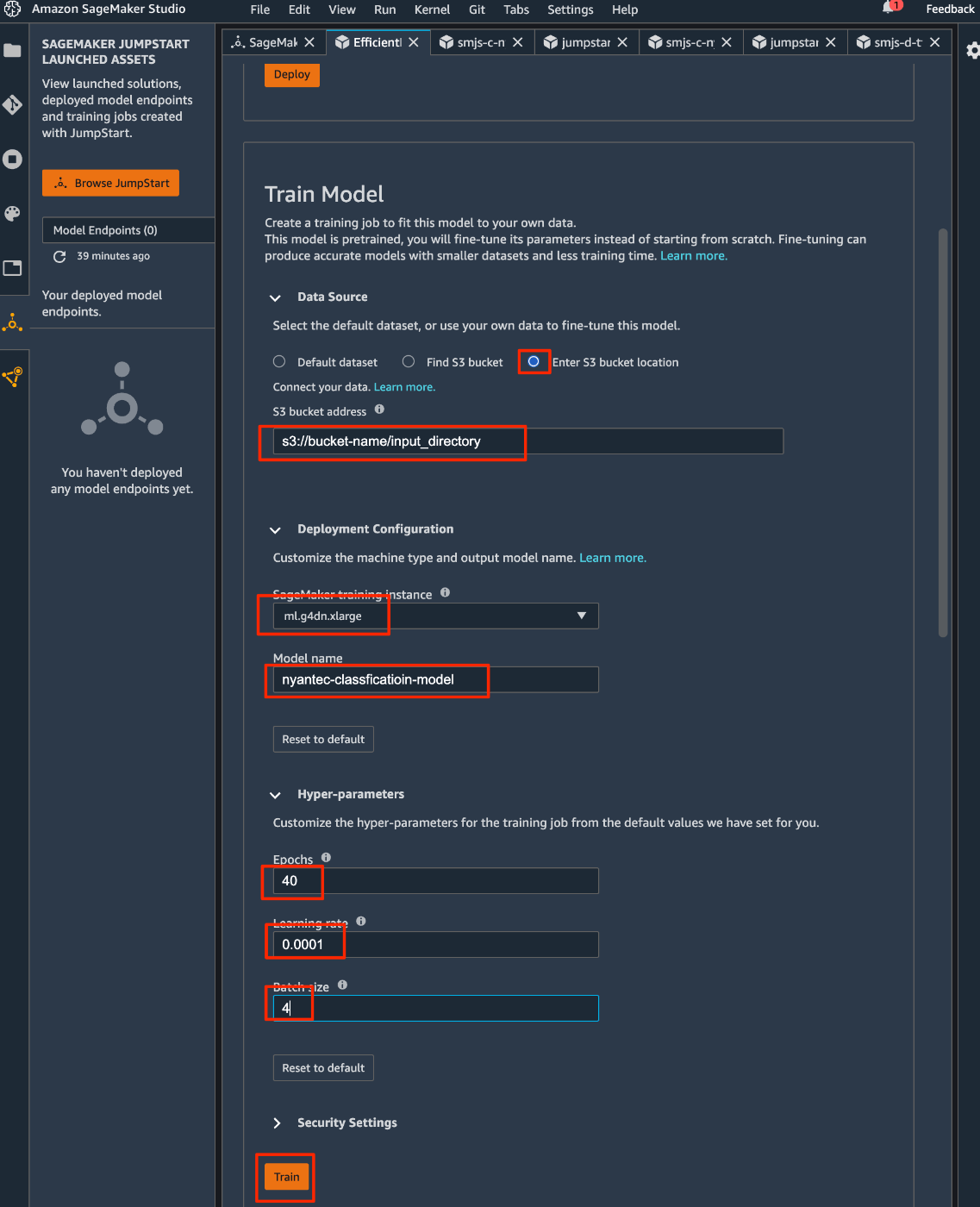Click the S3 bucket address field

tap(528, 441)
